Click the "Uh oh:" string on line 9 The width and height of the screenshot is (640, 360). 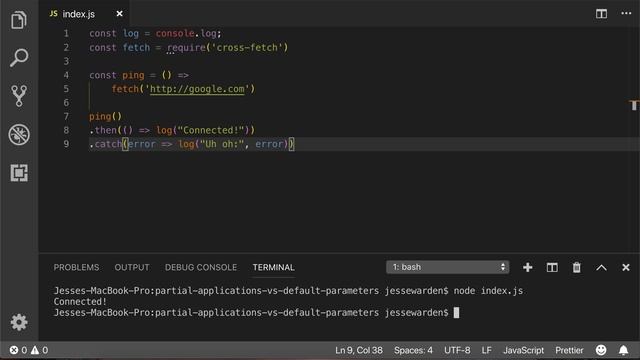pos(222,144)
